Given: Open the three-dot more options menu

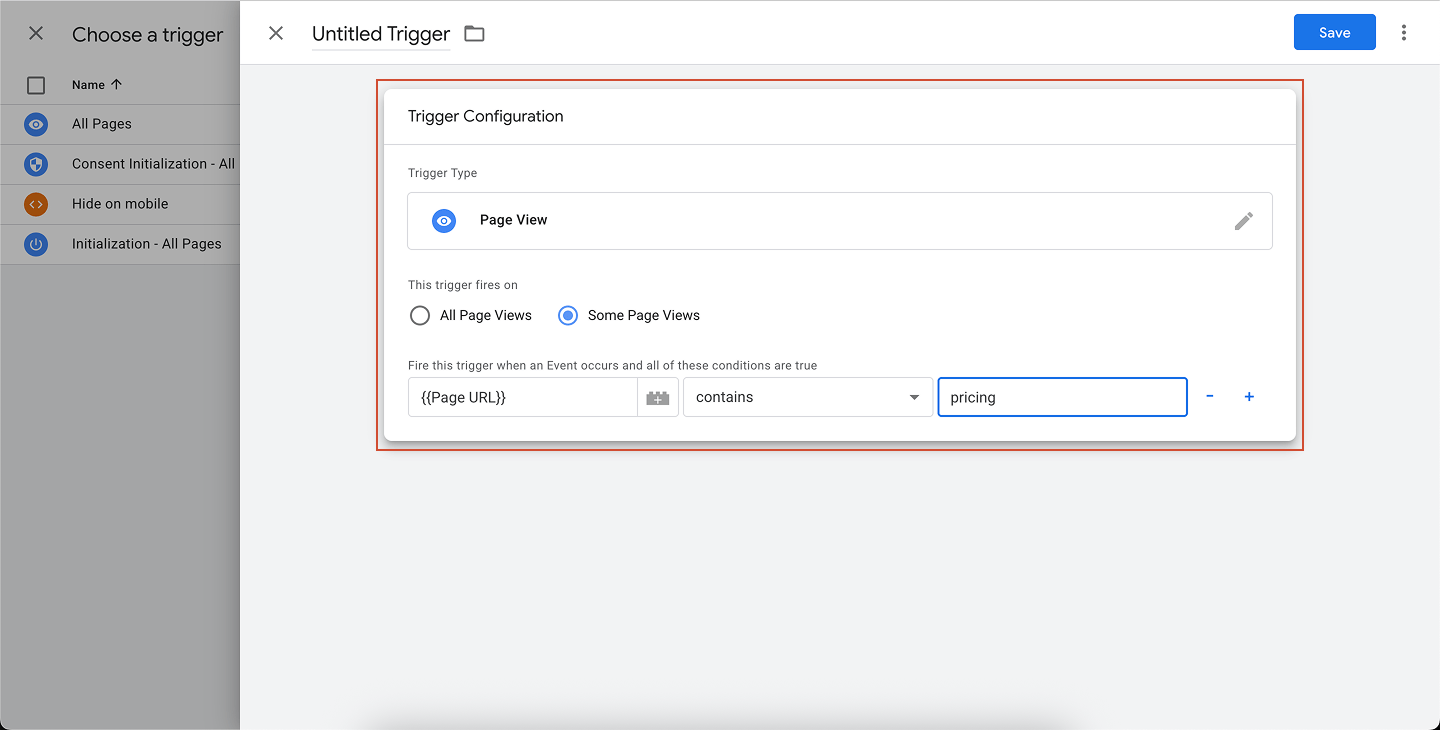Looking at the screenshot, I should click(x=1404, y=33).
